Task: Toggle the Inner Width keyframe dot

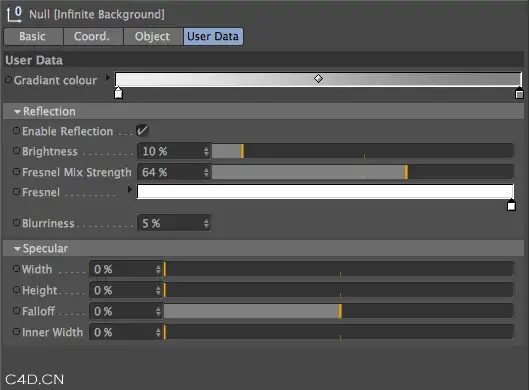Action: [16, 332]
